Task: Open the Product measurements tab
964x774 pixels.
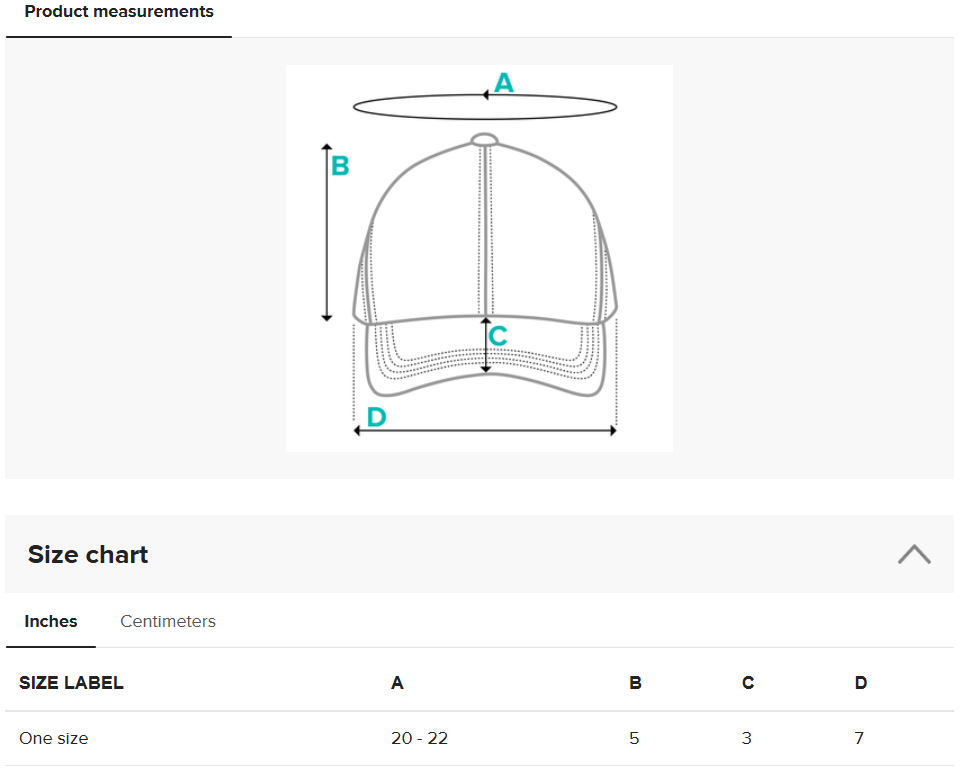Action: point(119,12)
